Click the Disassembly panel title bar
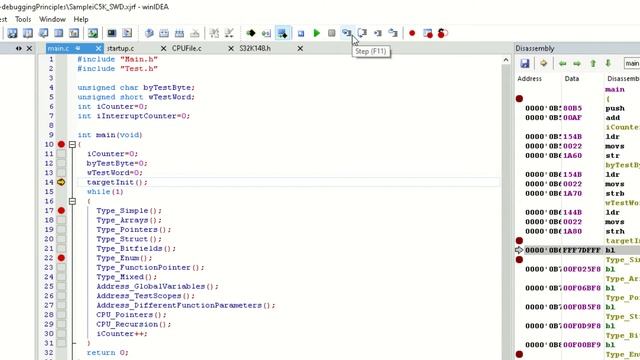Screen dimensions: 640x360 (577, 48)
